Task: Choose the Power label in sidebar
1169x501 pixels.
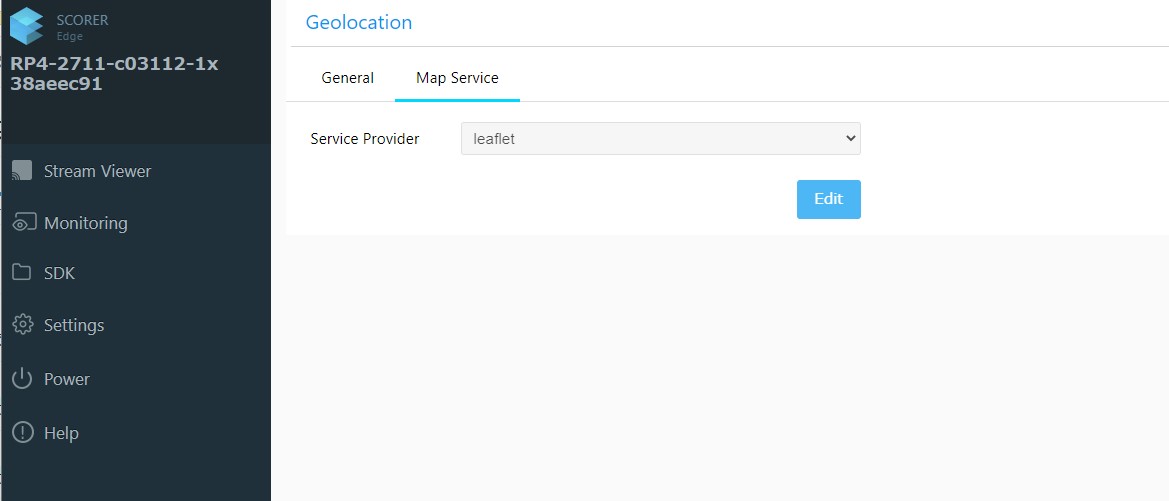Action: (66, 379)
